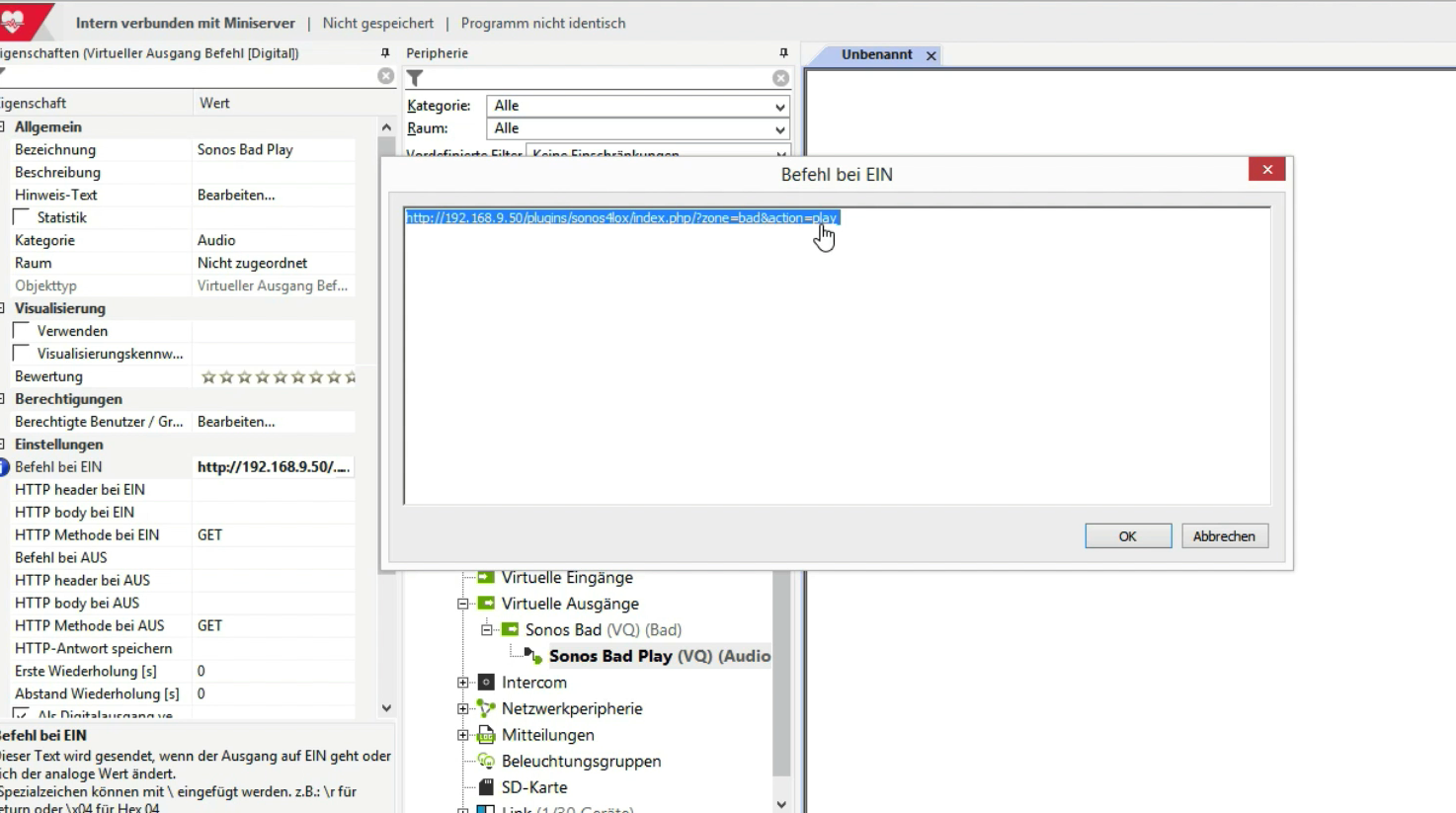The image size is (1456, 813).
Task: Toggle the Visualisierungskennwort checkbox
Action: coord(21,354)
